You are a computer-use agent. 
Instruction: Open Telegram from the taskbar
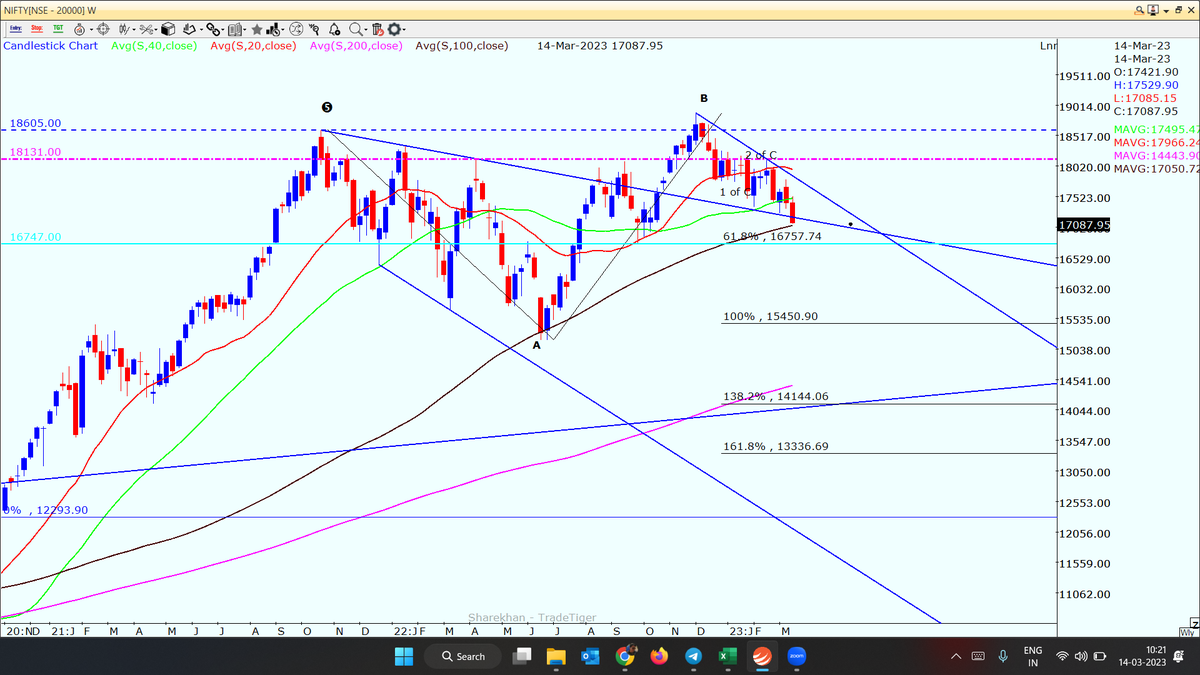[x=693, y=656]
